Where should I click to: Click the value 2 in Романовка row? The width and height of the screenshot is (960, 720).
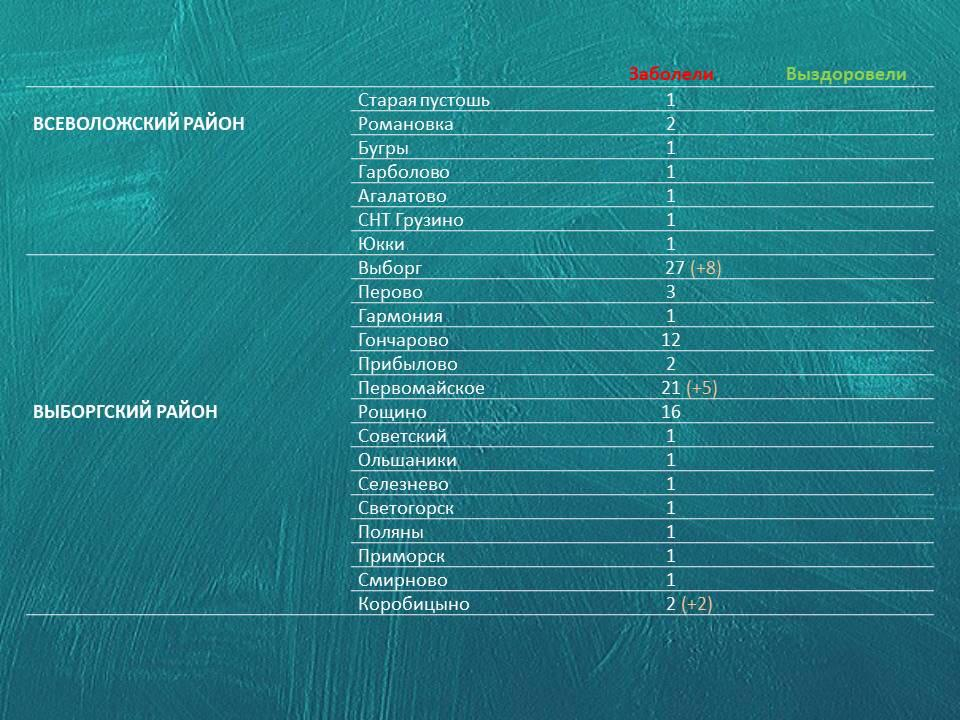pyautogui.click(x=670, y=124)
